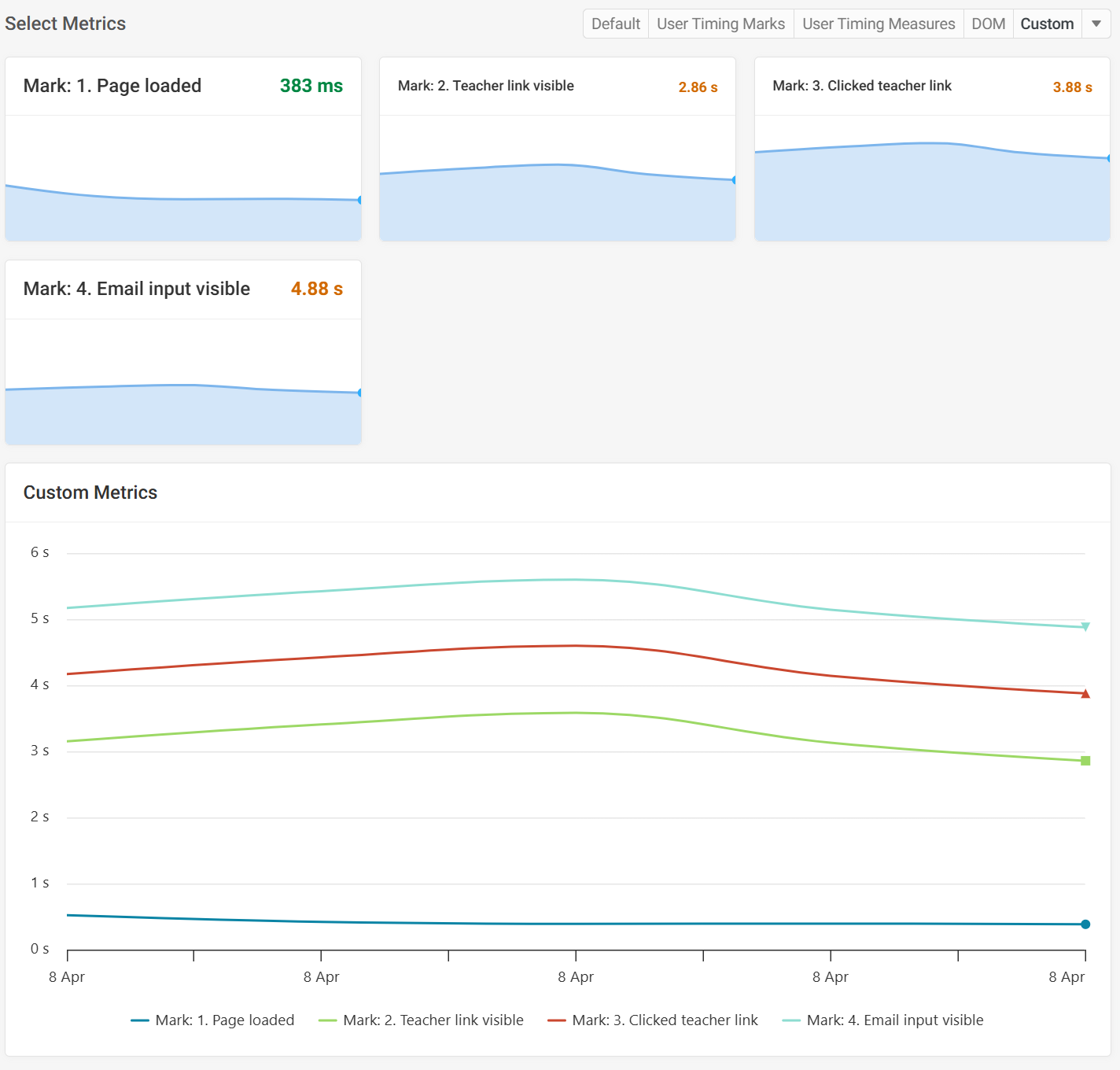Click the 383 ms value on Page loaded

click(311, 86)
